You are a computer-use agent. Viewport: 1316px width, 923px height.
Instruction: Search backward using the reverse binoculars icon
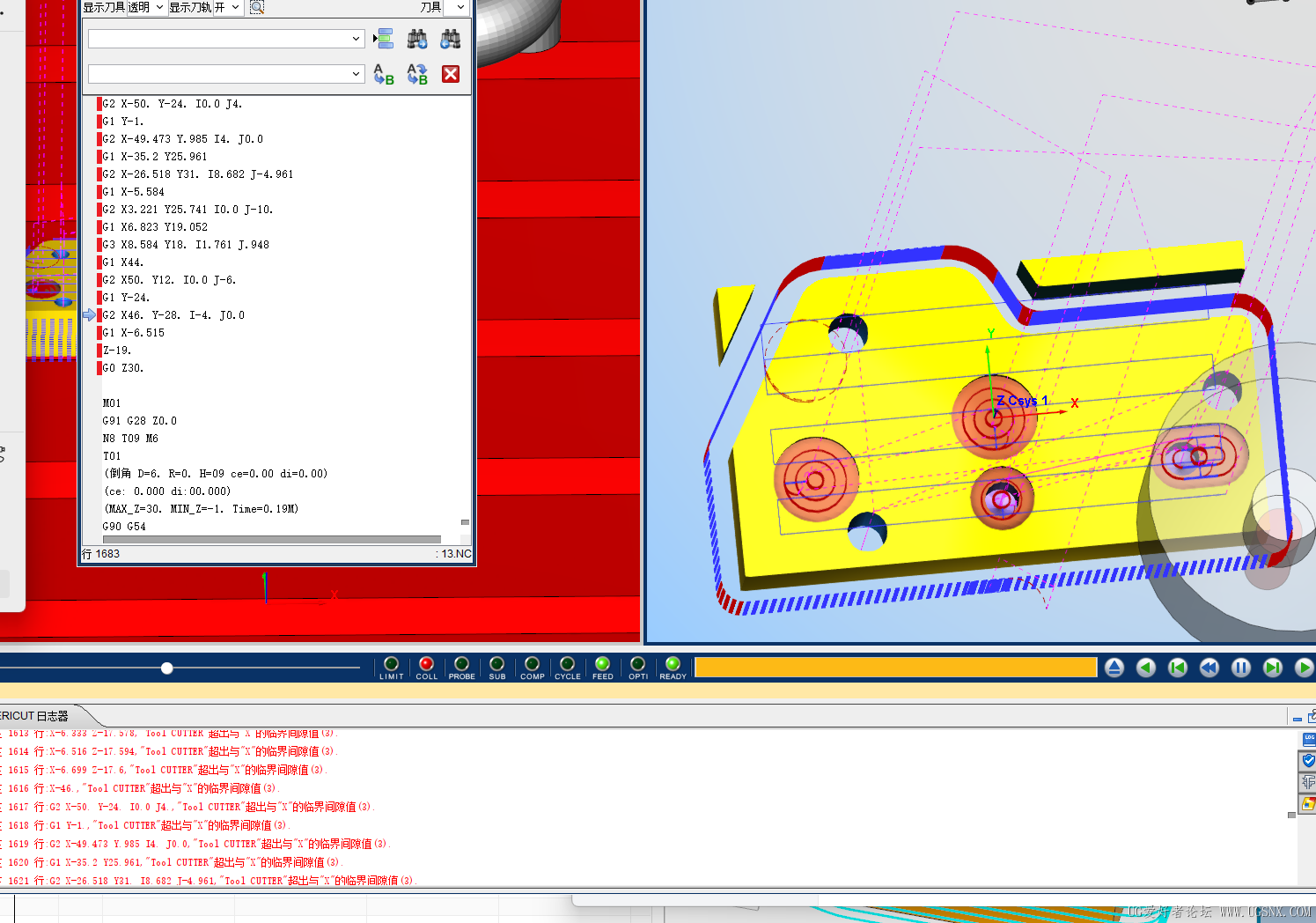(449, 39)
